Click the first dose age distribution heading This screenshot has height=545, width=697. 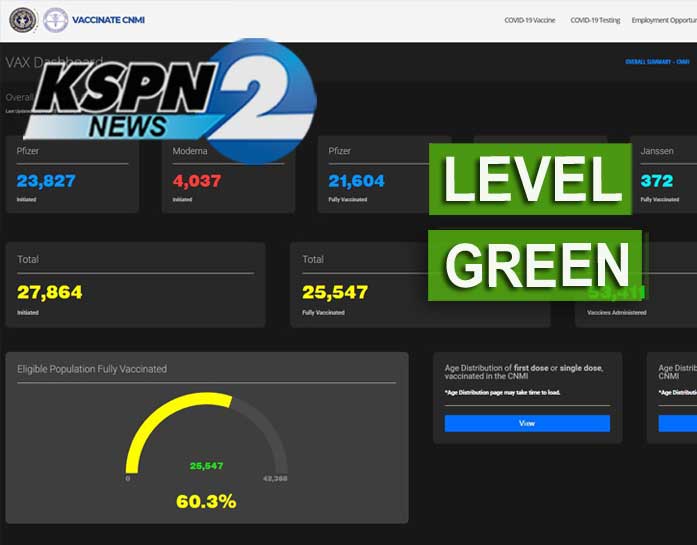click(x=524, y=372)
